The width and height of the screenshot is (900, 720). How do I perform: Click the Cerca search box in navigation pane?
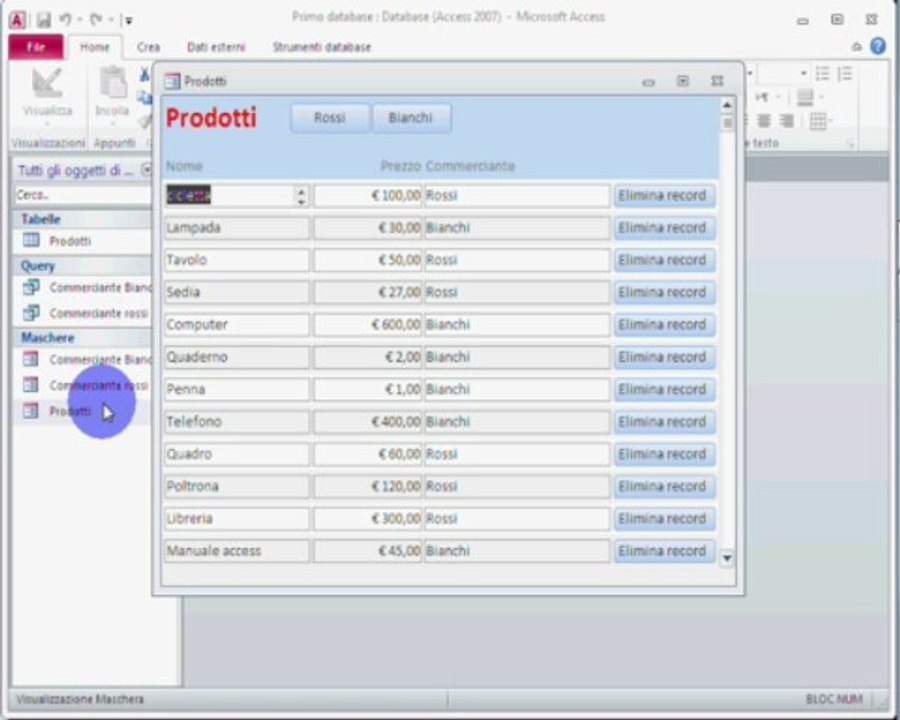(83, 195)
